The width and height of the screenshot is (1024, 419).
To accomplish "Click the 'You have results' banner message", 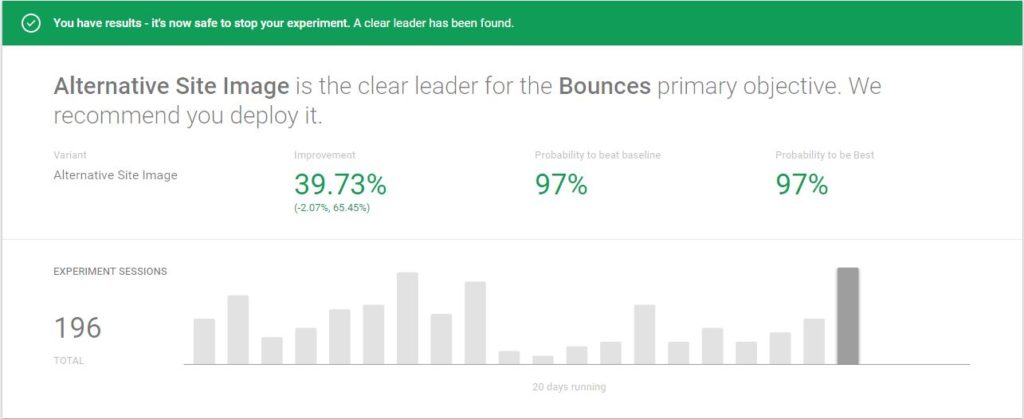I will click(x=283, y=23).
